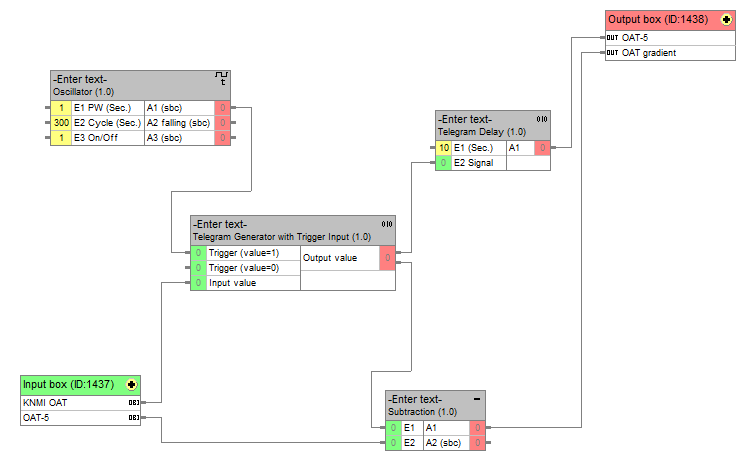This screenshot has height=474, width=750.
Task: Select the Telegram Delay E1 value 10
Action: [444, 148]
